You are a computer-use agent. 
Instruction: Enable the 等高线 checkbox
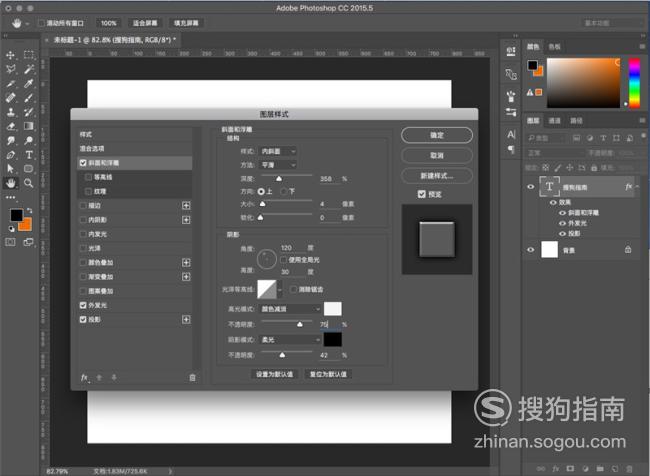pyautogui.click(x=88, y=177)
